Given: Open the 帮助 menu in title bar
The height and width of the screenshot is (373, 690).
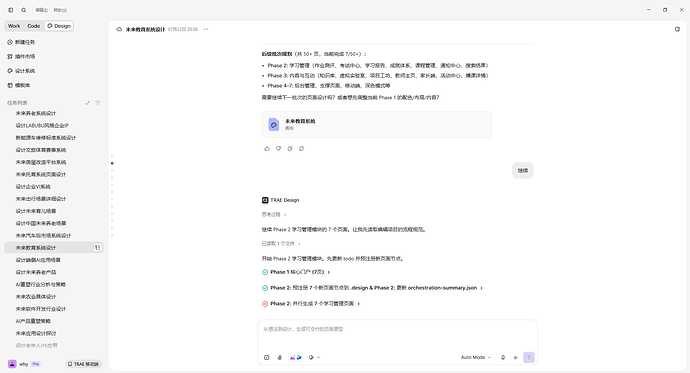Looking at the screenshot, I should tap(60, 10).
